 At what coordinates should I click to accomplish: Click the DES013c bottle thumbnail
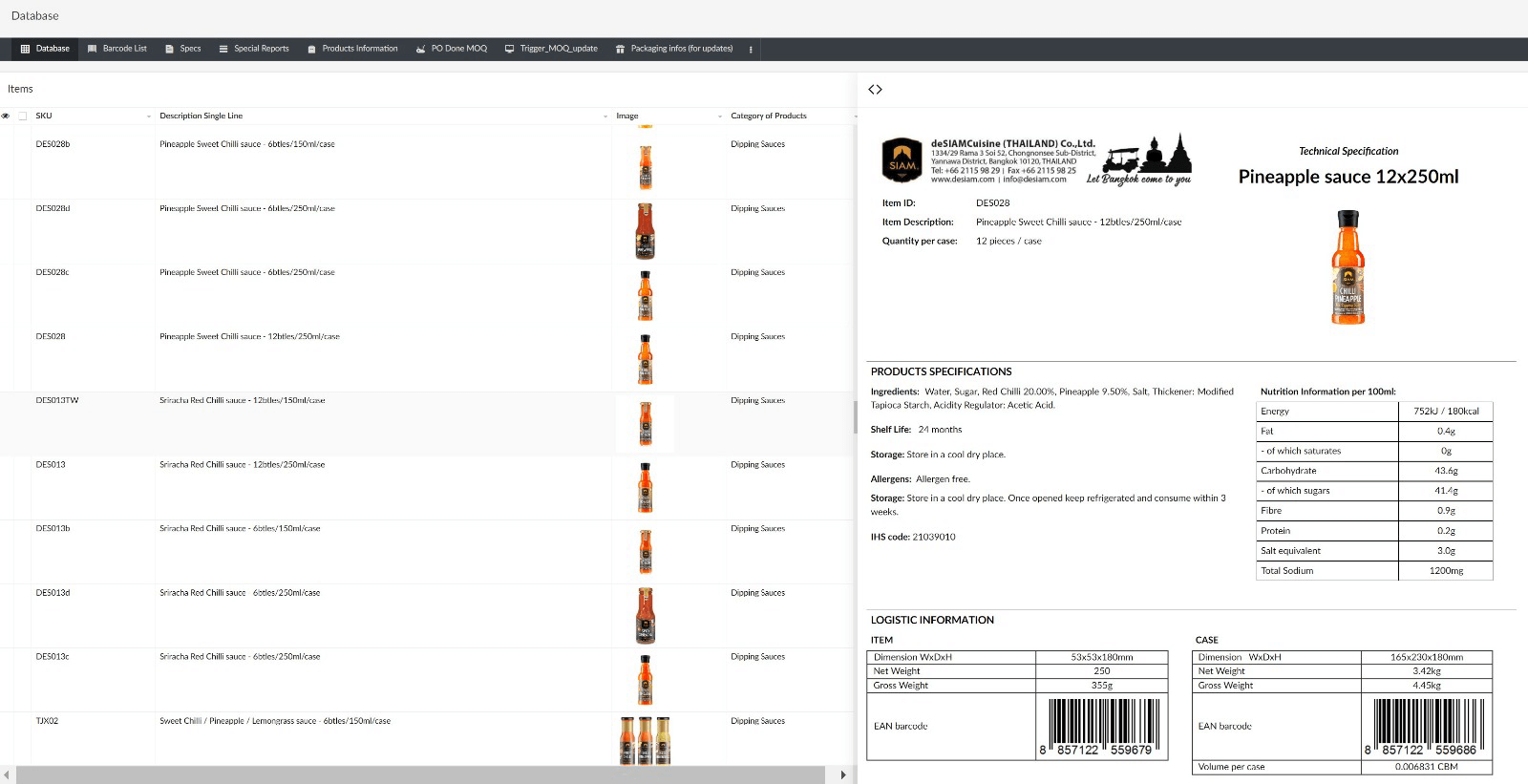646,680
